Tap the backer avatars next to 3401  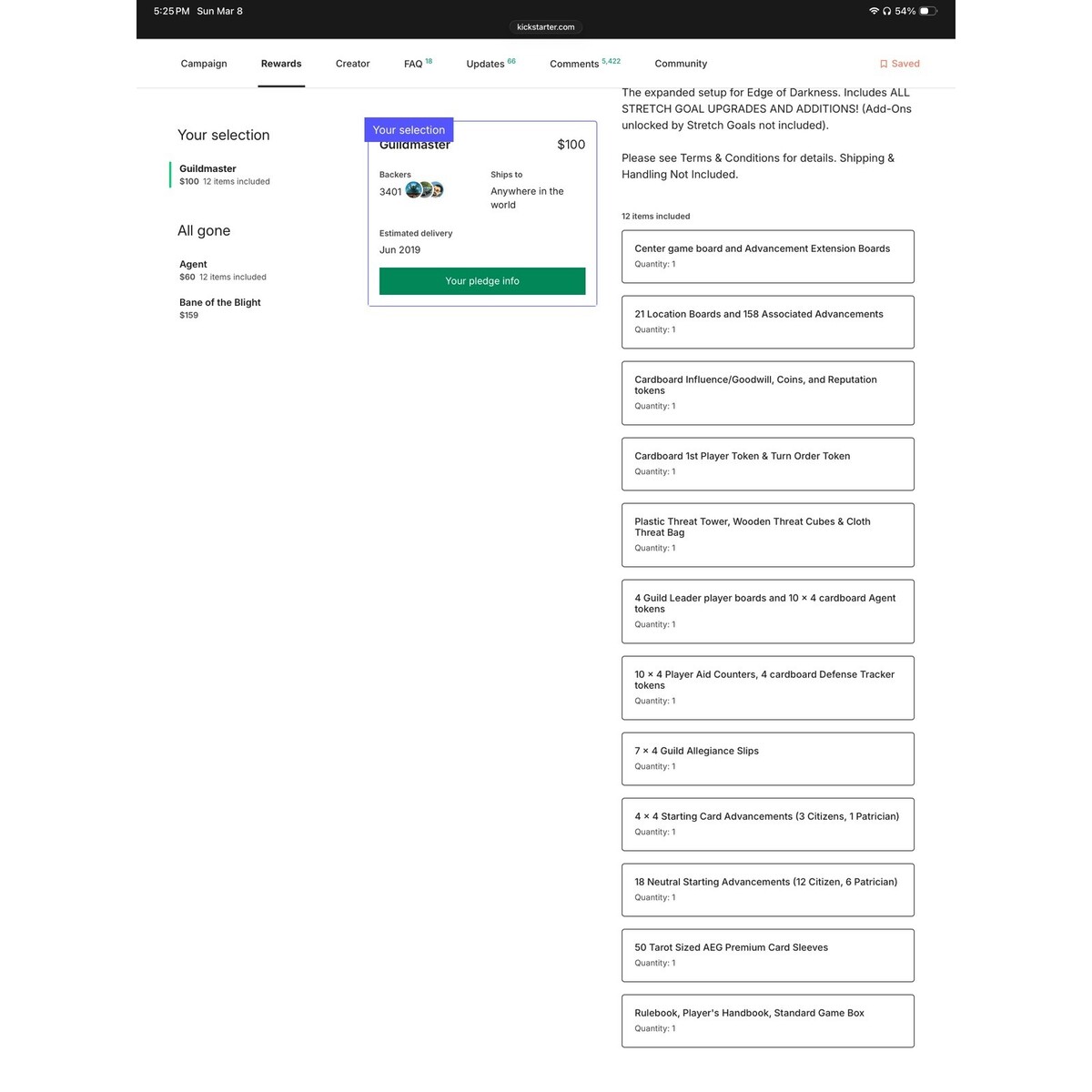pyautogui.click(x=424, y=190)
